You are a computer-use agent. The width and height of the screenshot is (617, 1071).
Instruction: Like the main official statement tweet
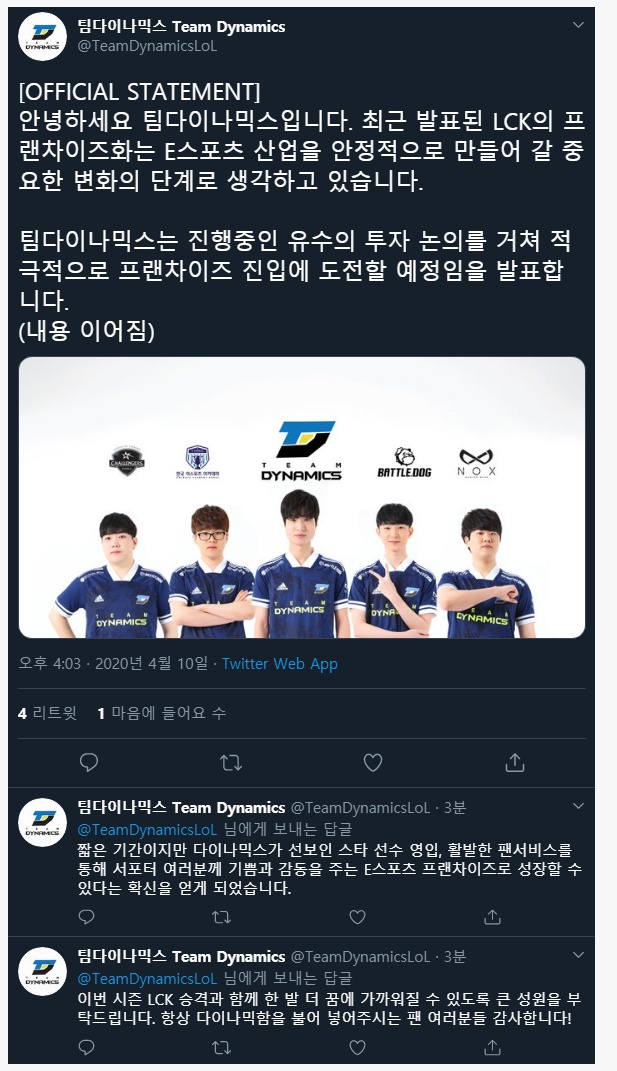[x=372, y=762]
